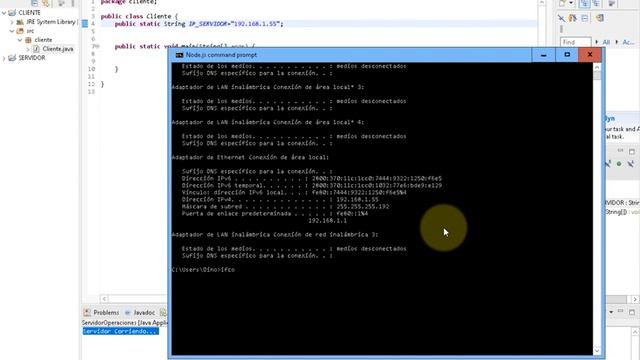
Task: Open the All filter in Task List
Action: click(x=606, y=42)
